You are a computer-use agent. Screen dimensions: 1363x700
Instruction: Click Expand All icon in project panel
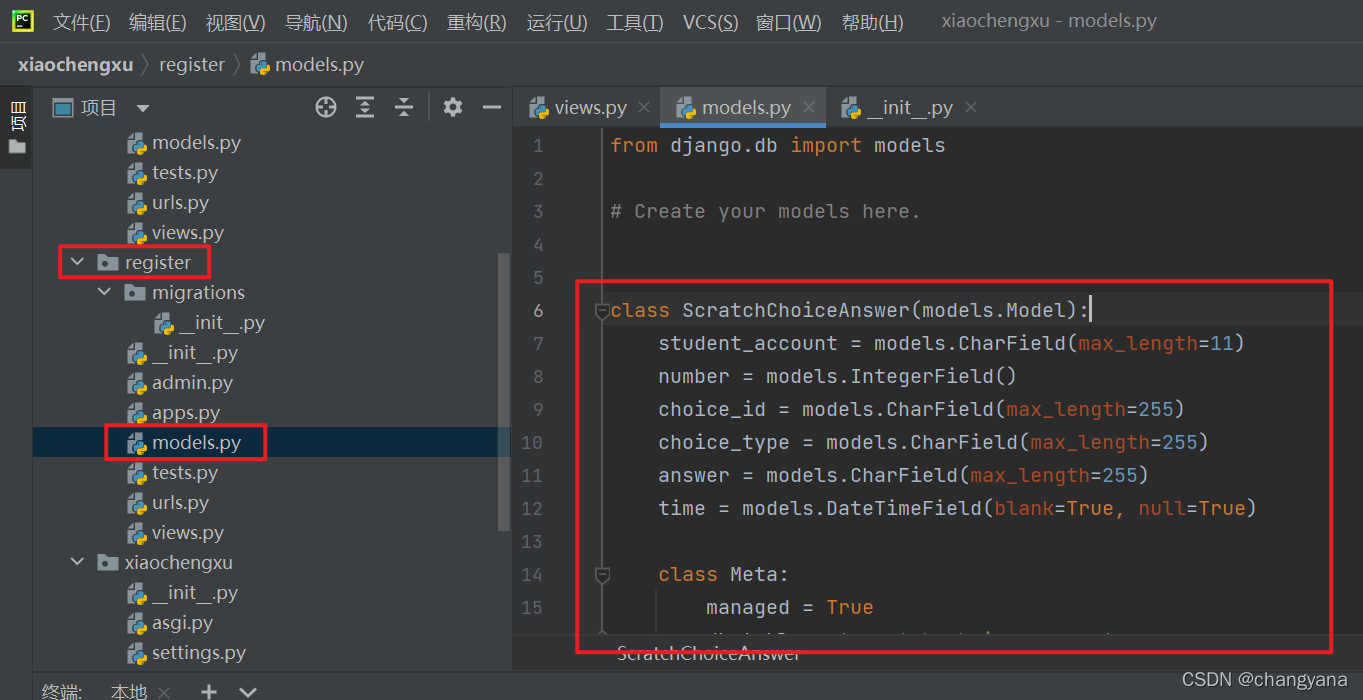tap(366, 107)
